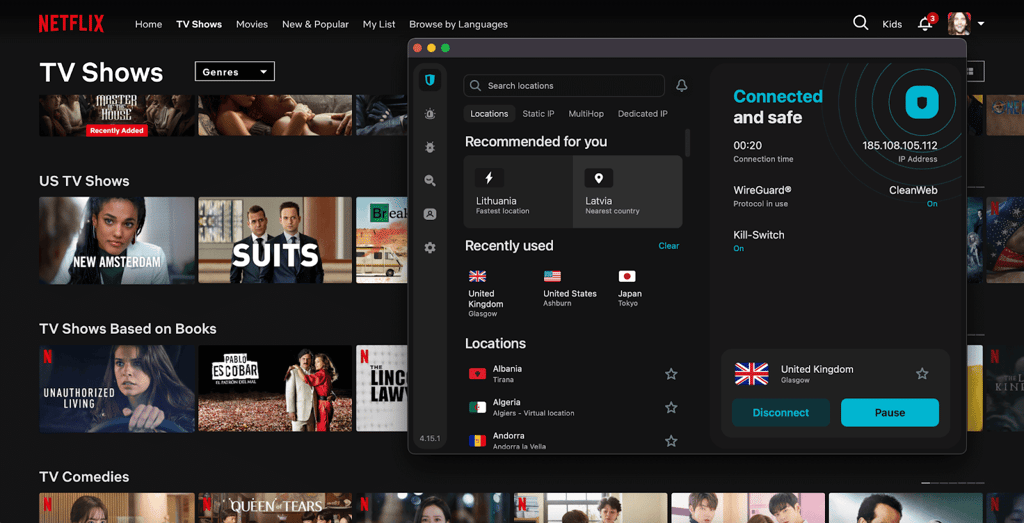The height and width of the screenshot is (523, 1024).
Task: Select Albania Tirana in the Locations list
Action: (x=575, y=374)
